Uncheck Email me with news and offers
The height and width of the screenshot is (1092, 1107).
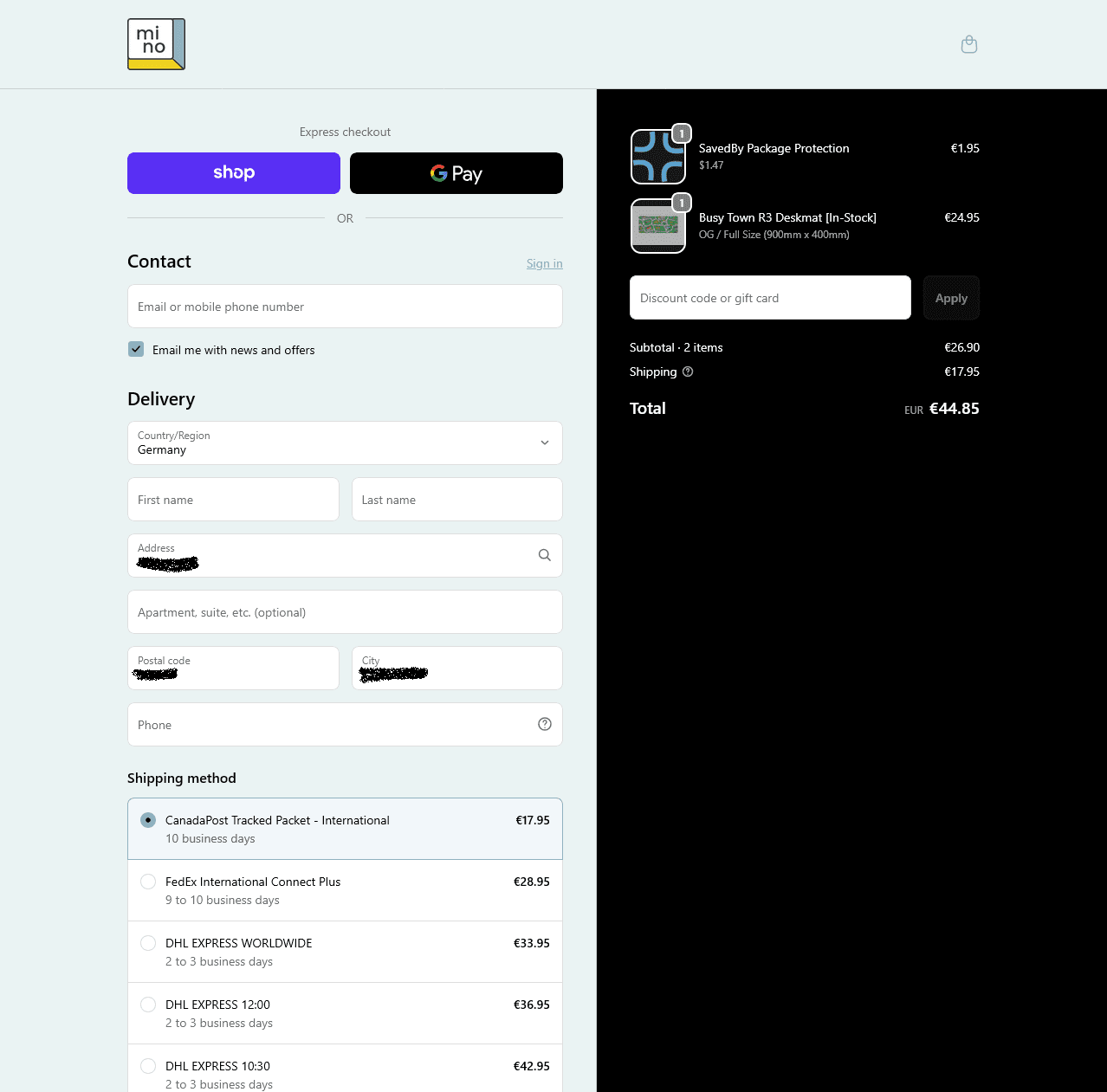136,349
